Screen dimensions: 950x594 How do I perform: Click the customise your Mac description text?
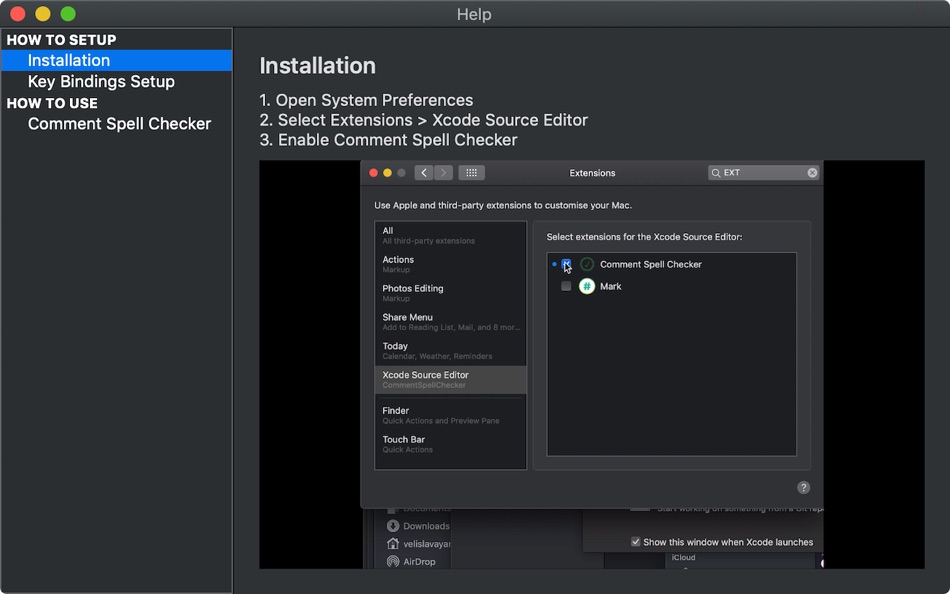point(503,205)
